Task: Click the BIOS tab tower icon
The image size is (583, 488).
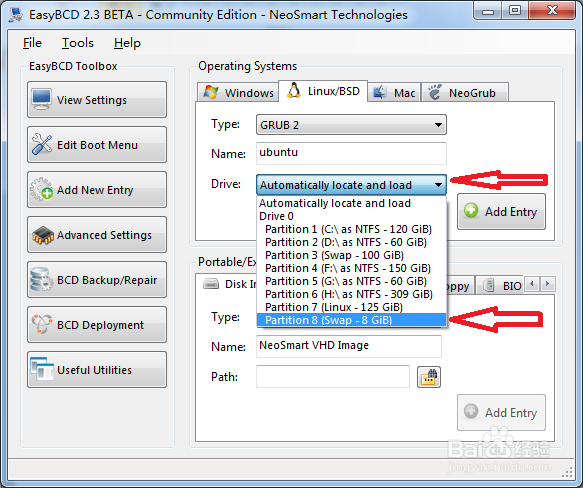Action: point(488,285)
